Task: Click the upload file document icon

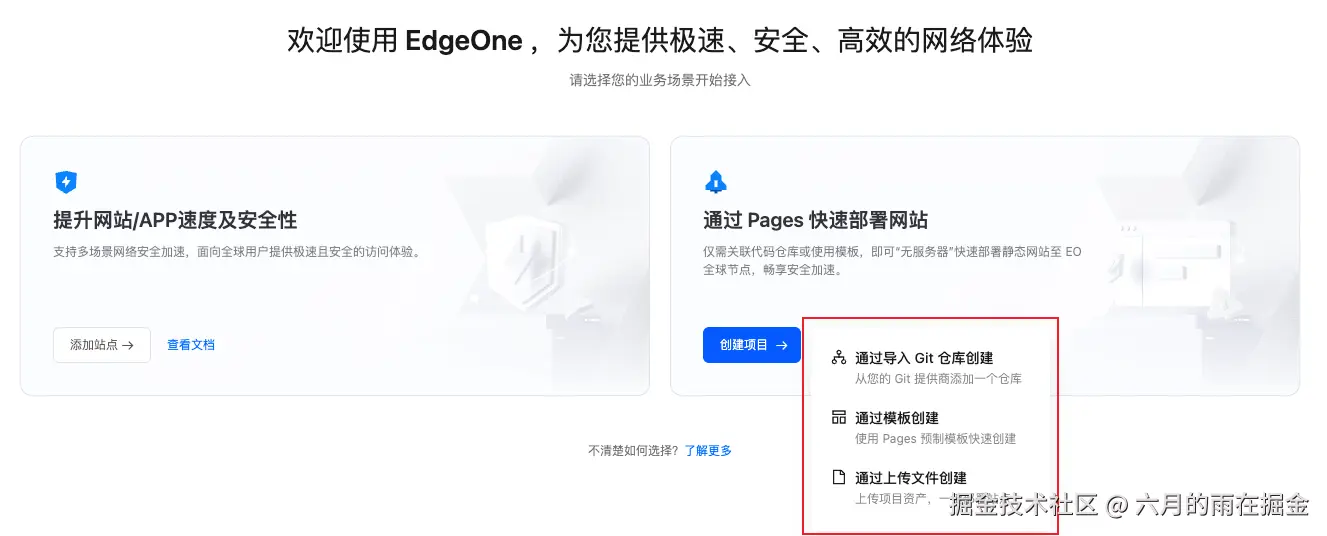Action: (839, 477)
